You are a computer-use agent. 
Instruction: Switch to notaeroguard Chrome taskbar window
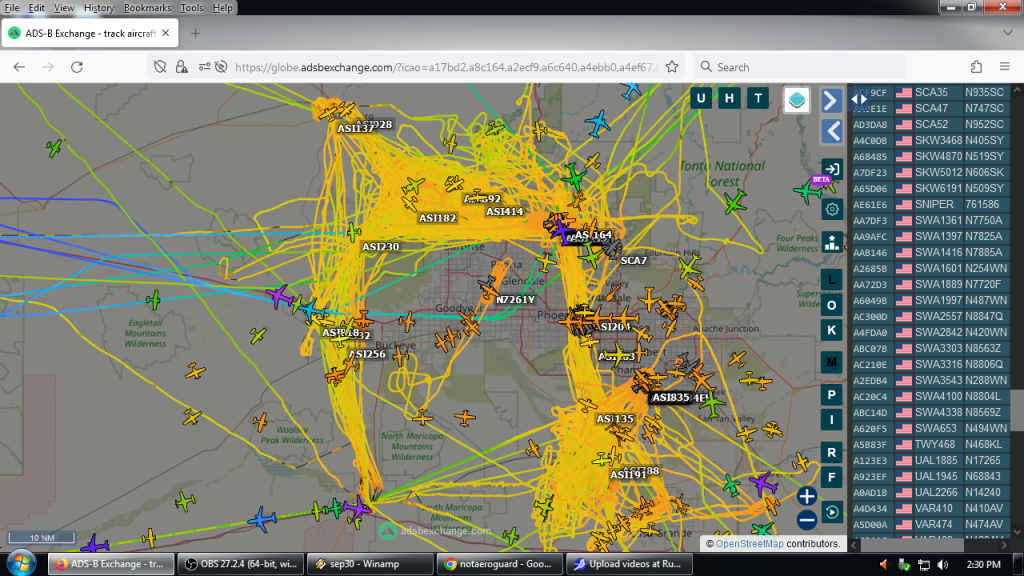point(500,564)
